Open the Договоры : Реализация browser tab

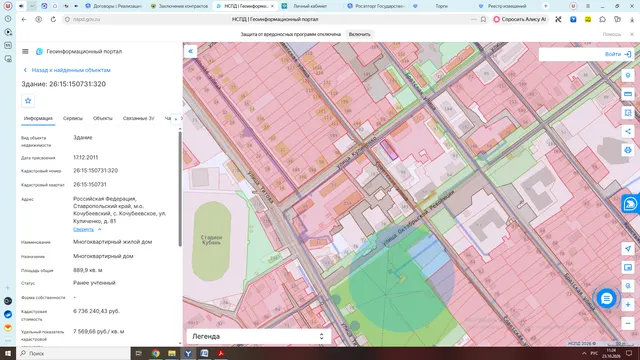coord(113,6)
